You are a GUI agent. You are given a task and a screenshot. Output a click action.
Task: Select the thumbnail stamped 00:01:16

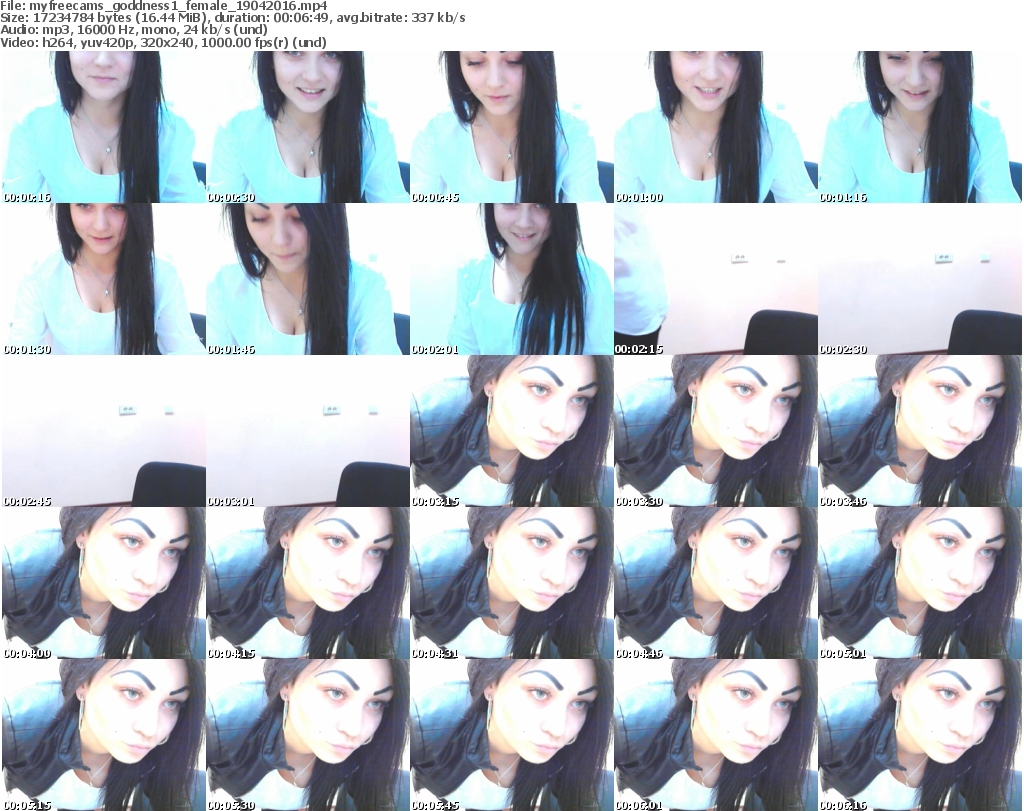click(x=920, y=127)
